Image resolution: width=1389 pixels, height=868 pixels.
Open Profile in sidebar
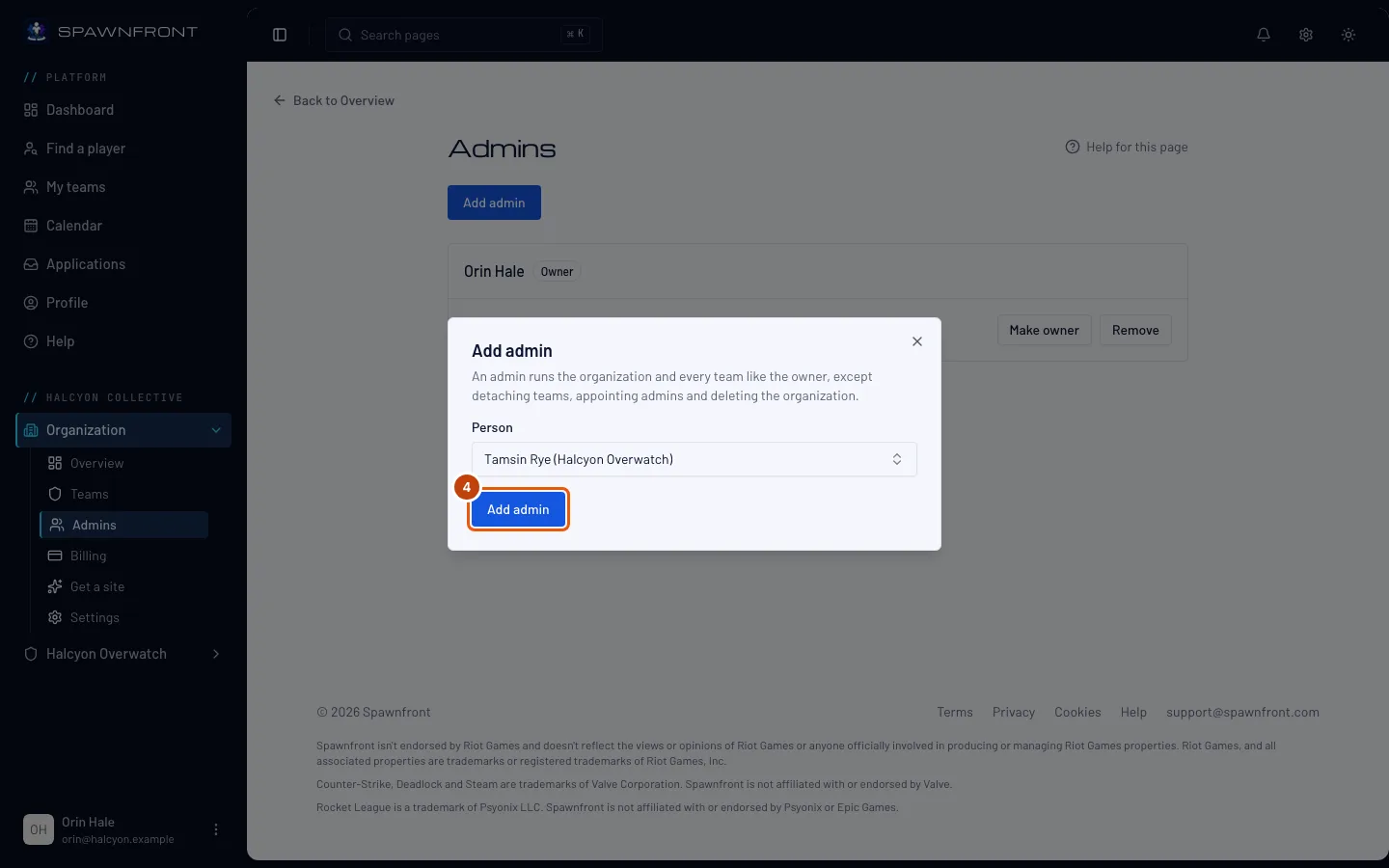[123, 303]
